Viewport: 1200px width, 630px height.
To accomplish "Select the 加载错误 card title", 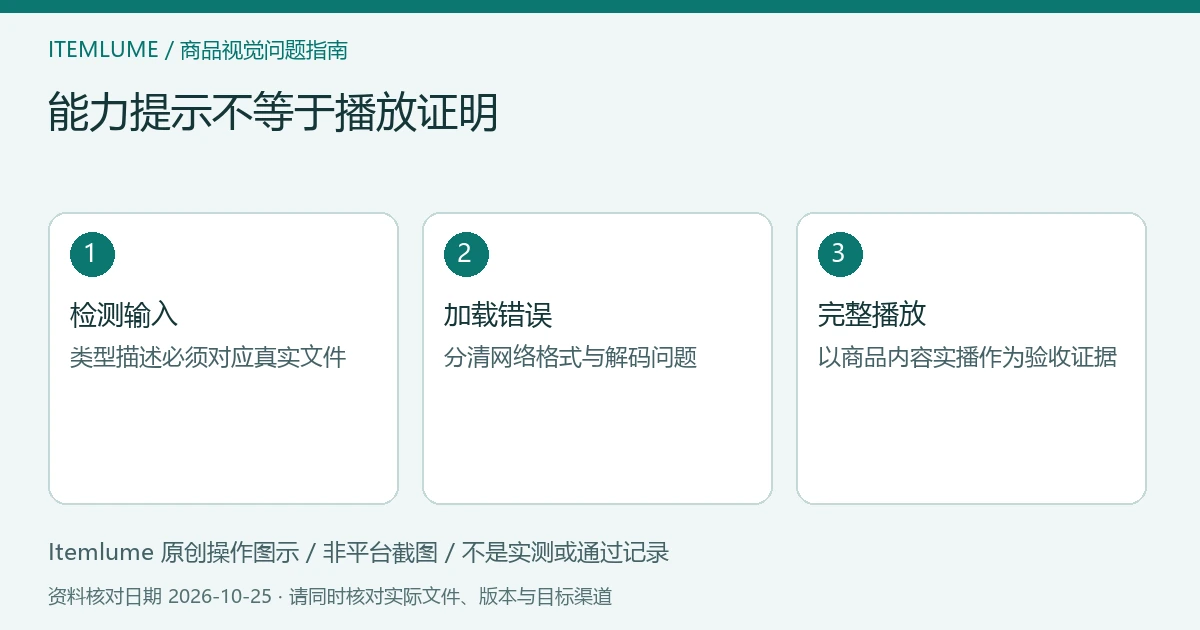I will pos(498,315).
